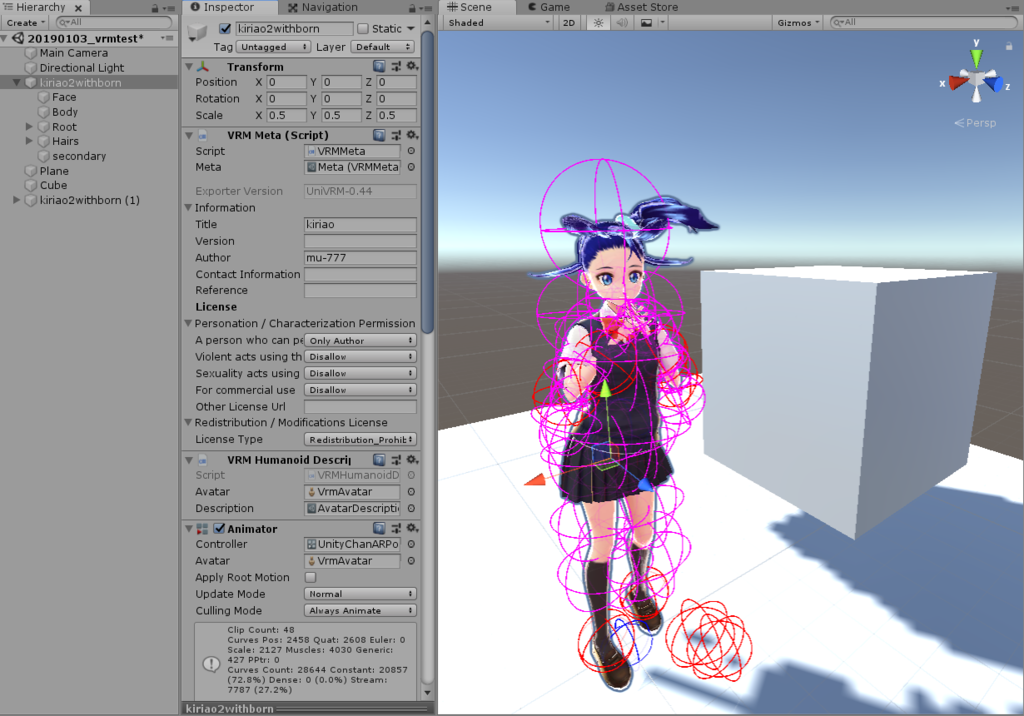
Task: Pick object for Animator Avatar field
Action: (x=411, y=561)
